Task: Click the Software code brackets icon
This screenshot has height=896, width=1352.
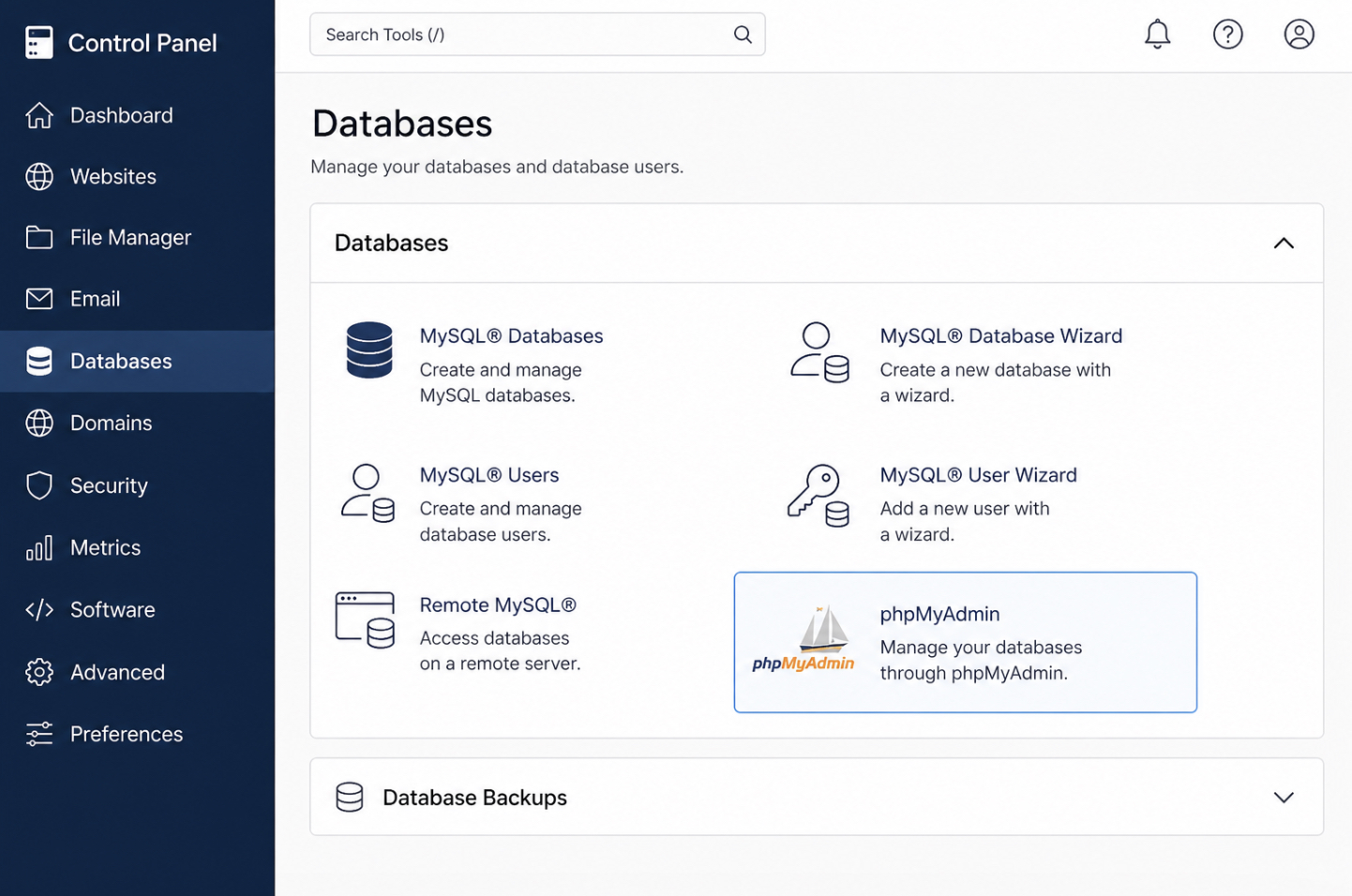Action: point(39,610)
